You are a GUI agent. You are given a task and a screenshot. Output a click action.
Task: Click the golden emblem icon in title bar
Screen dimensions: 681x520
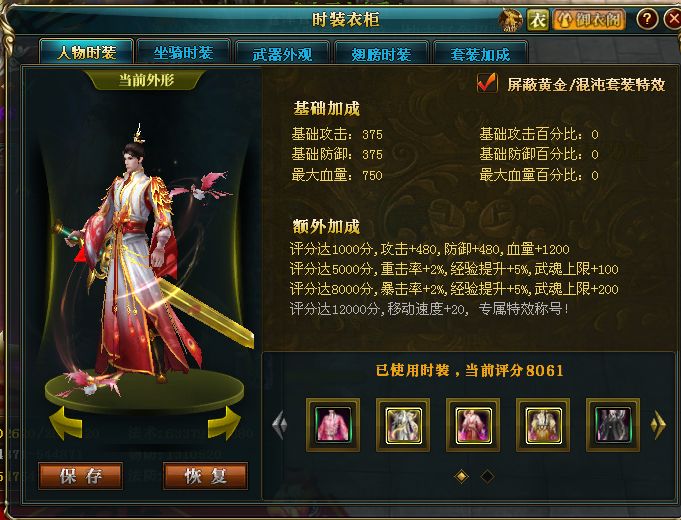511,20
